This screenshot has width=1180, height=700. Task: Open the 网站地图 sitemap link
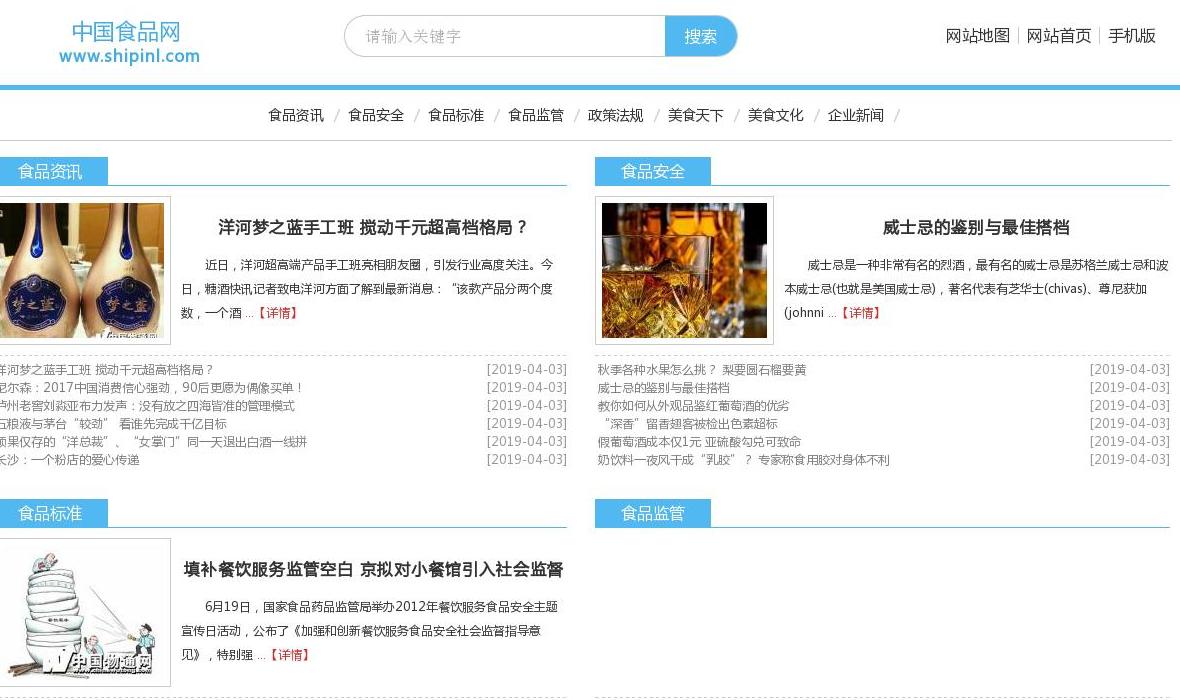click(977, 35)
